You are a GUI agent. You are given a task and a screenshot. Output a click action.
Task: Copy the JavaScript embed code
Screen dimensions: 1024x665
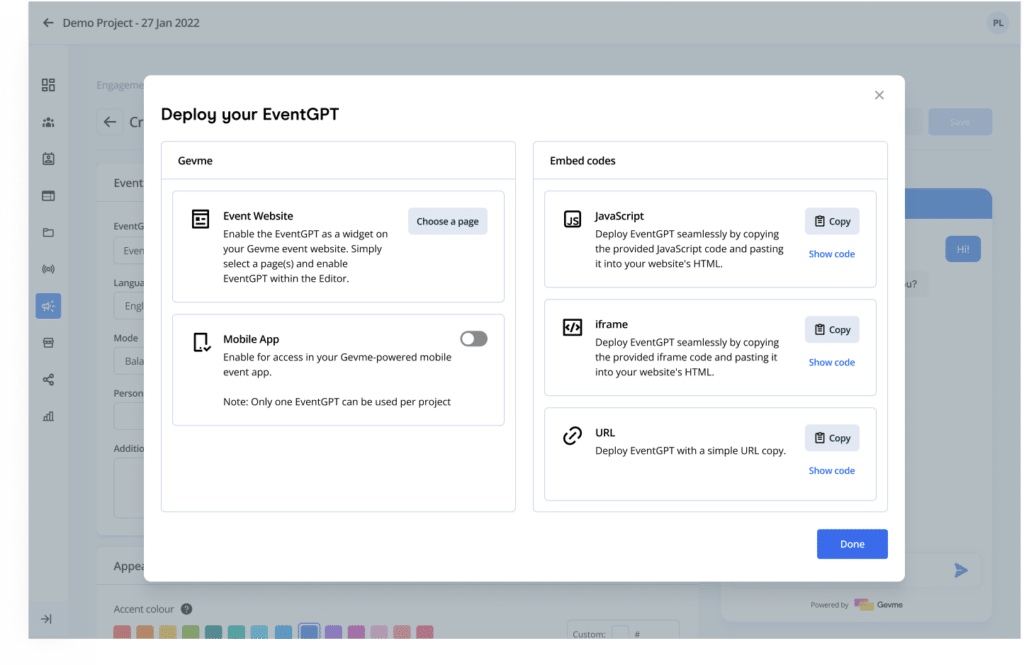(x=832, y=221)
